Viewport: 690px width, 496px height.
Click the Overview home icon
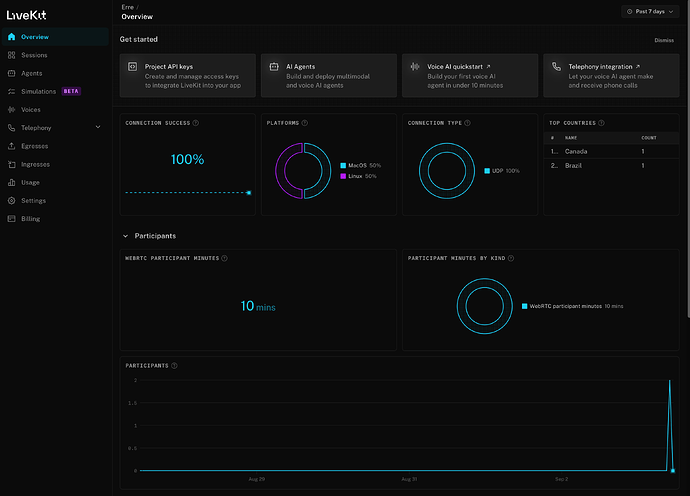[11, 37]
